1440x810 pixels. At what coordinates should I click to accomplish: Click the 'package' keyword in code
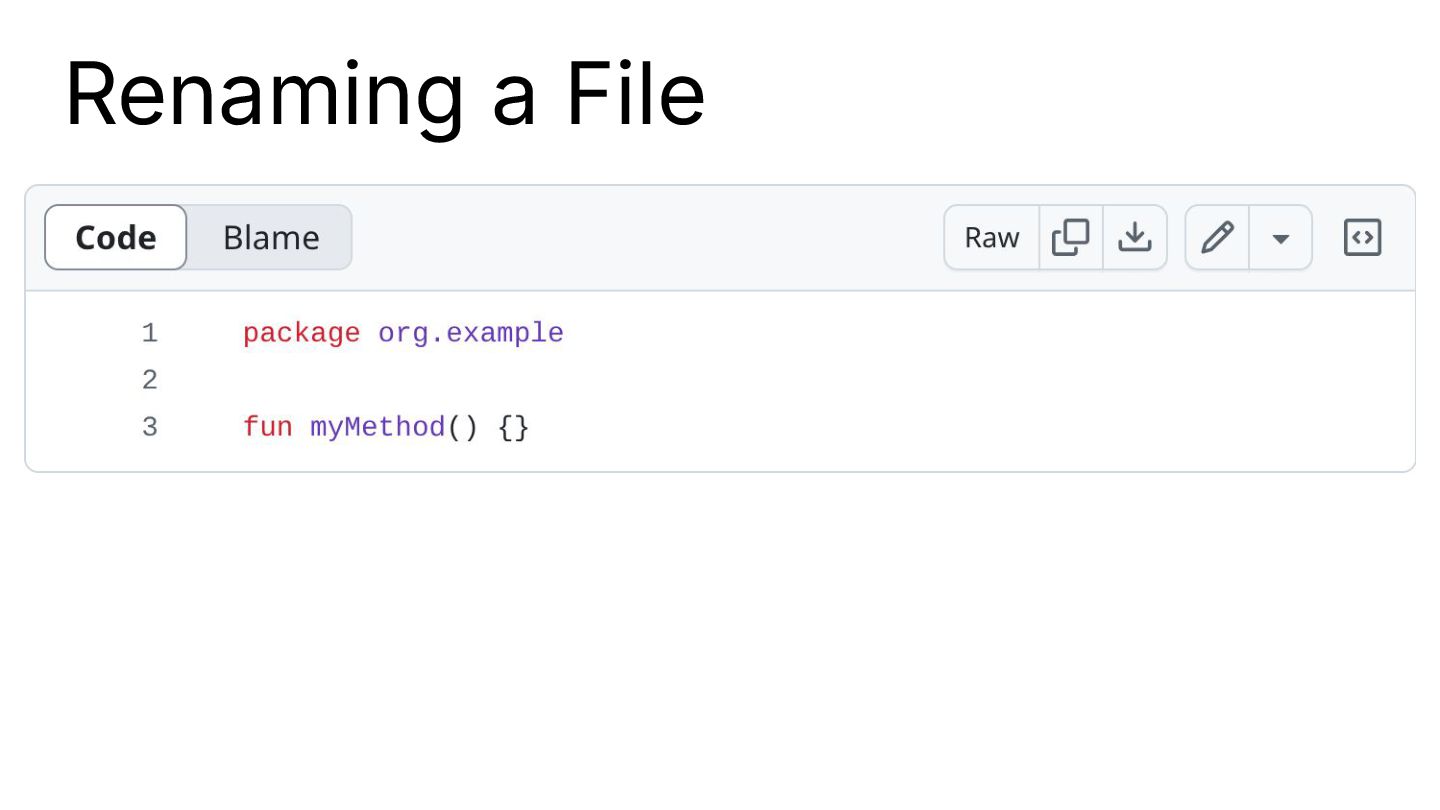tap(301, 333)
